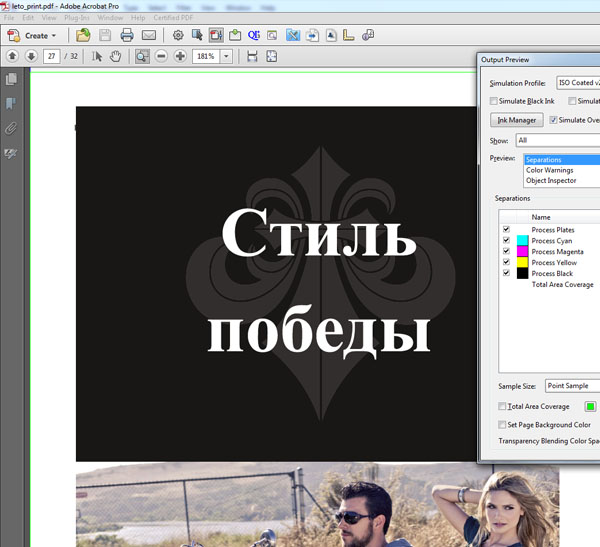The height and width of the screenshot is (547, 600).
Task: Click the page stamp icon
Action: tap(331, 35)
